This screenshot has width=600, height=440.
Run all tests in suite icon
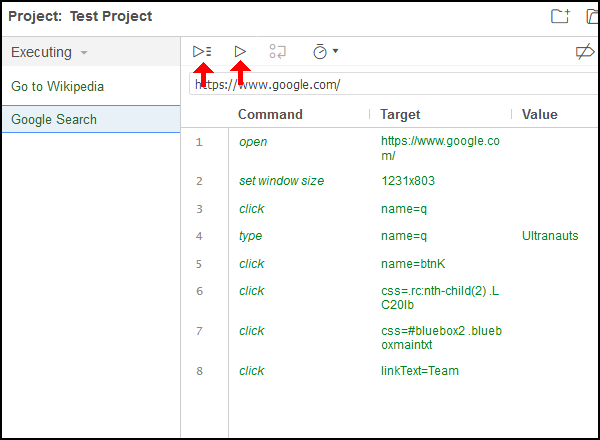[202, 51]
